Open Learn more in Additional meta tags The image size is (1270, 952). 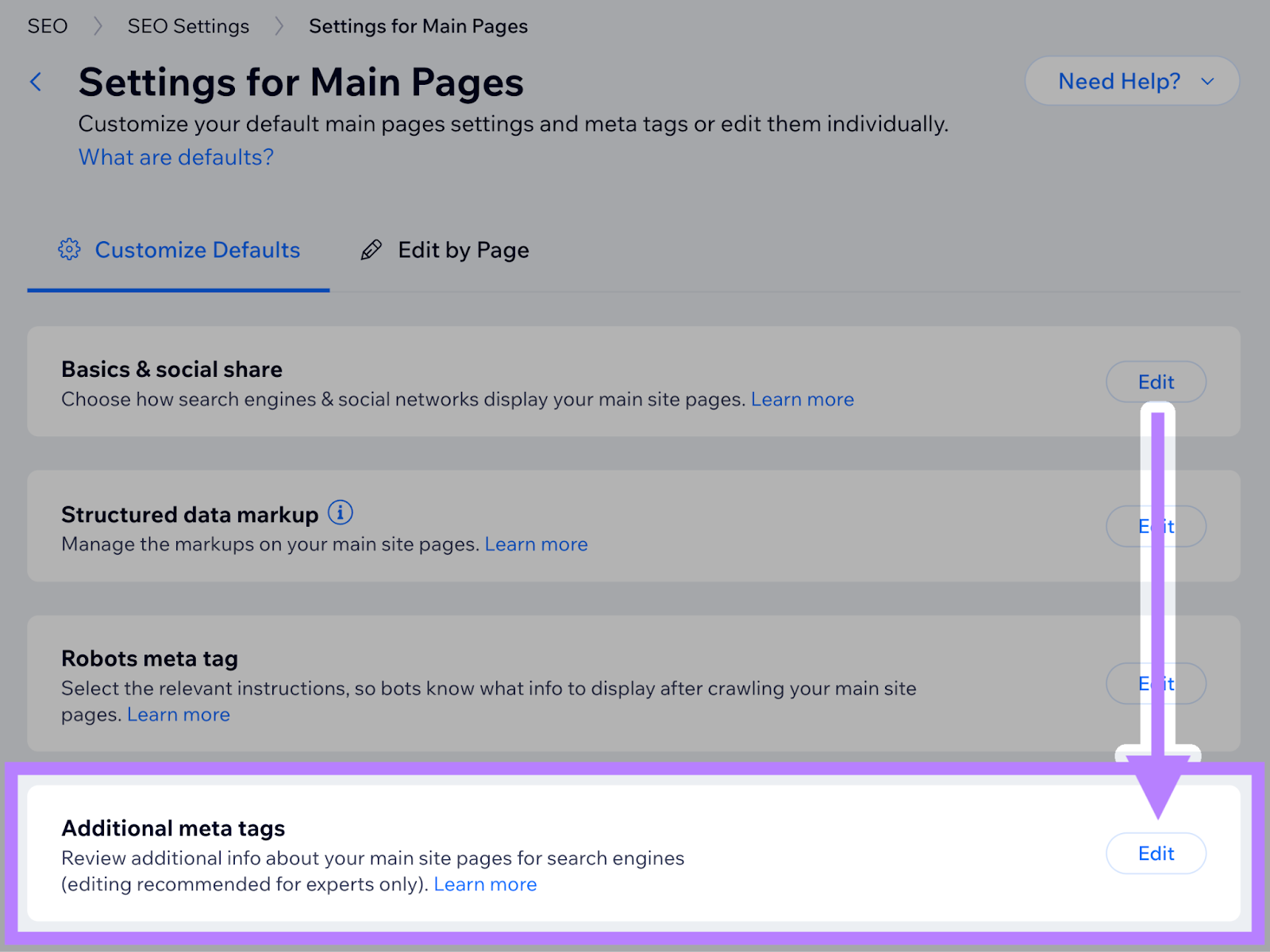485,885
